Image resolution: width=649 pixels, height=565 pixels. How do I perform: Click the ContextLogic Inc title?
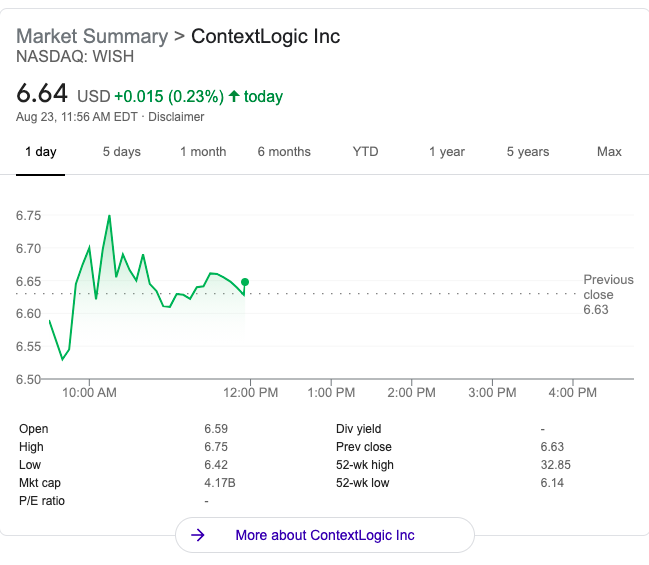(x=265, y=36)
